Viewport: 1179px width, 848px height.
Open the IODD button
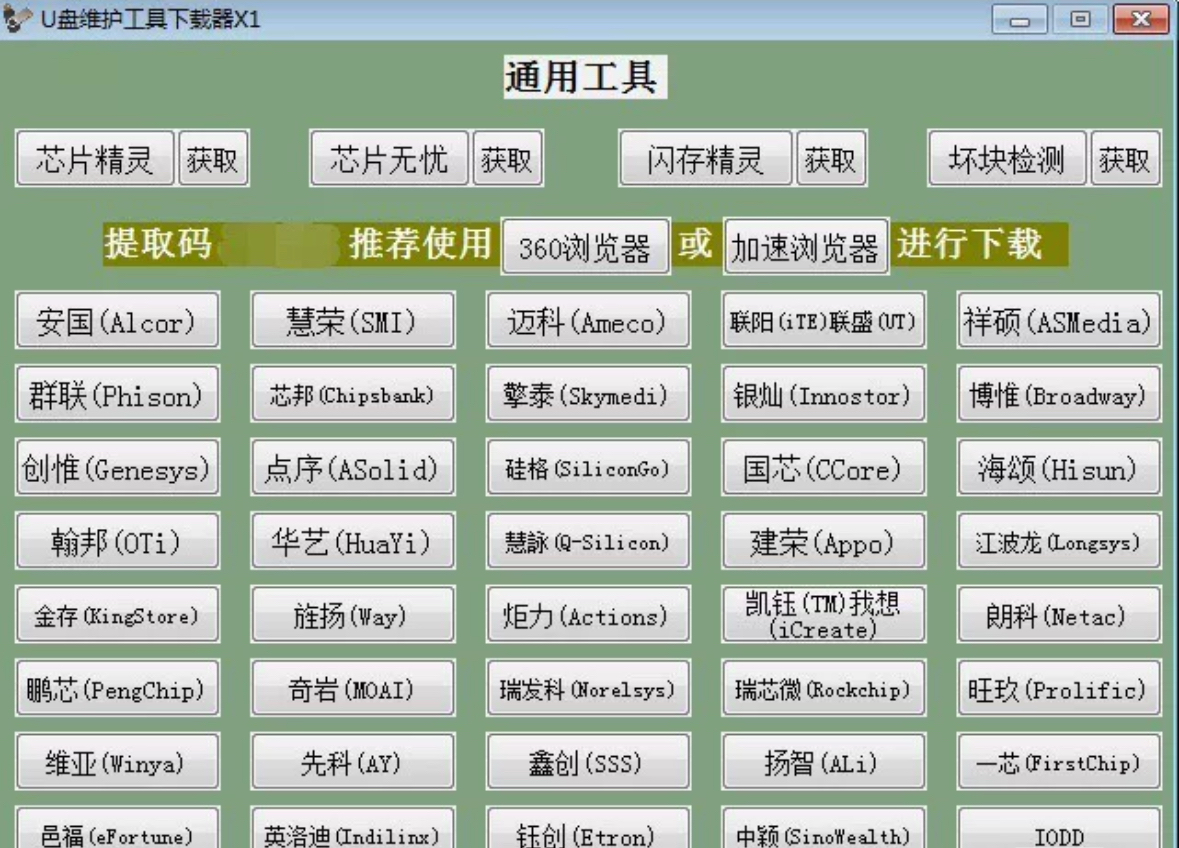pos(1059,828)
